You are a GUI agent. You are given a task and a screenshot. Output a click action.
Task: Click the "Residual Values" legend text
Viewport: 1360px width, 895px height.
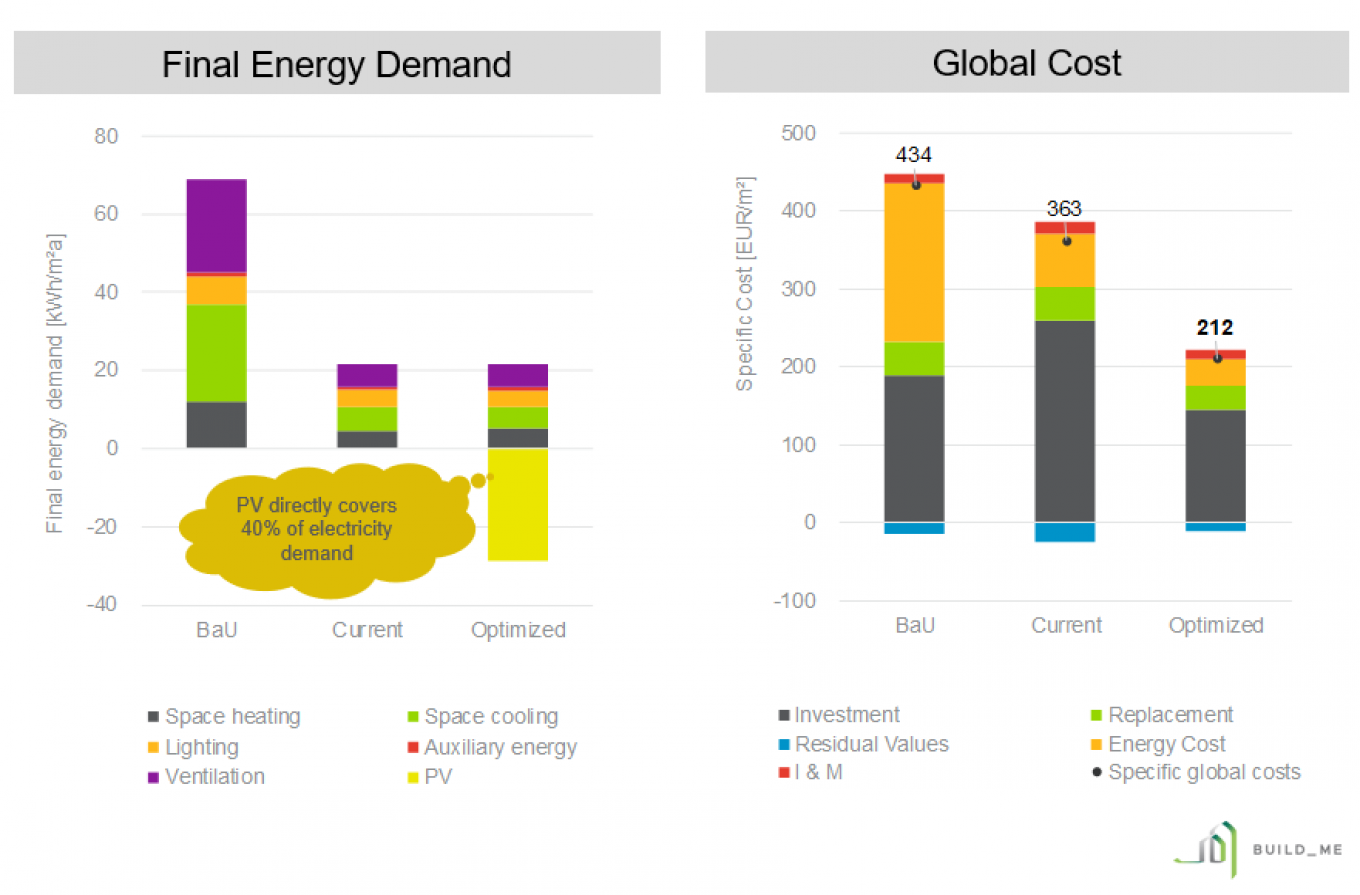coord(872,744)
